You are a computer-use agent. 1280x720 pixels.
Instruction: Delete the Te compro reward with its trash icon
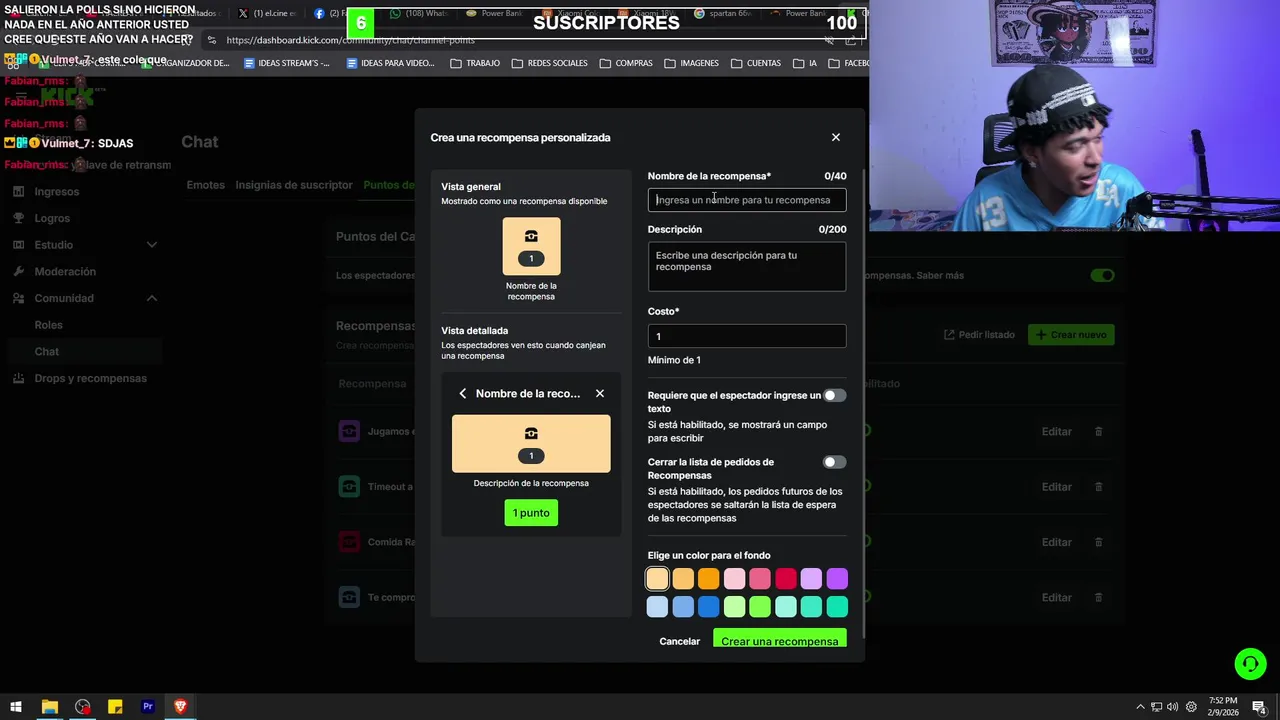pyautogui.click(x=1098, y=597)
